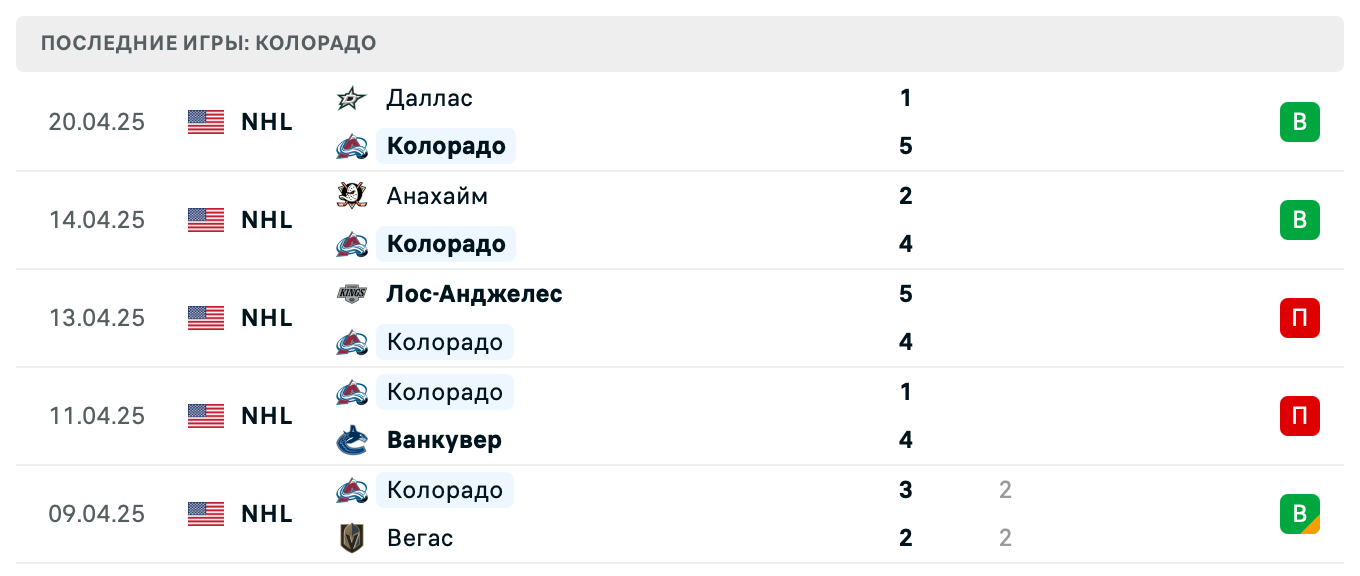Open the Анахайм team link
Image resolution: width=1360 pixels, height=576 pixels.
438,196
